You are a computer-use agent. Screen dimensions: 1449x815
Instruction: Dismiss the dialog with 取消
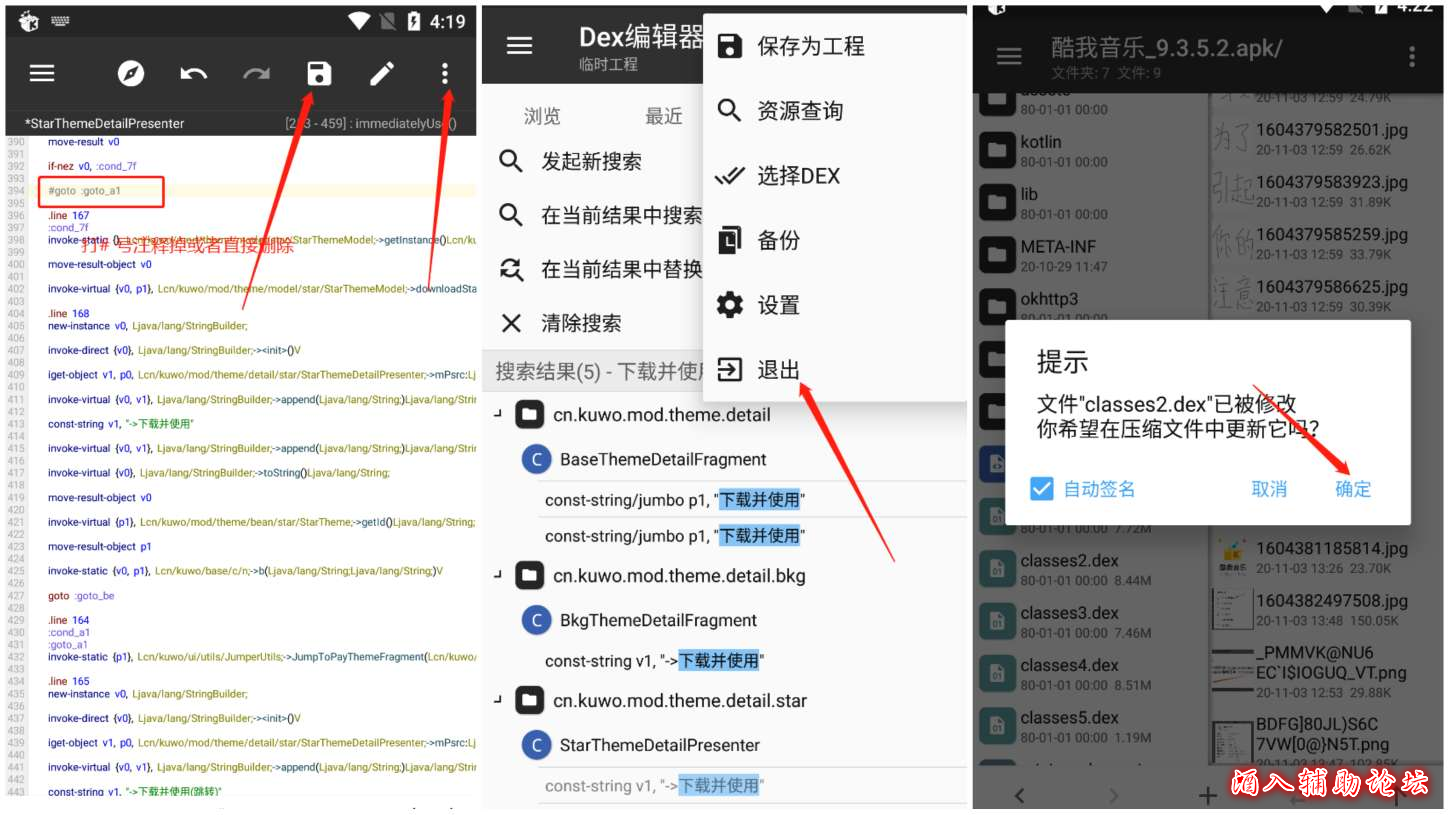(1269, 489)
